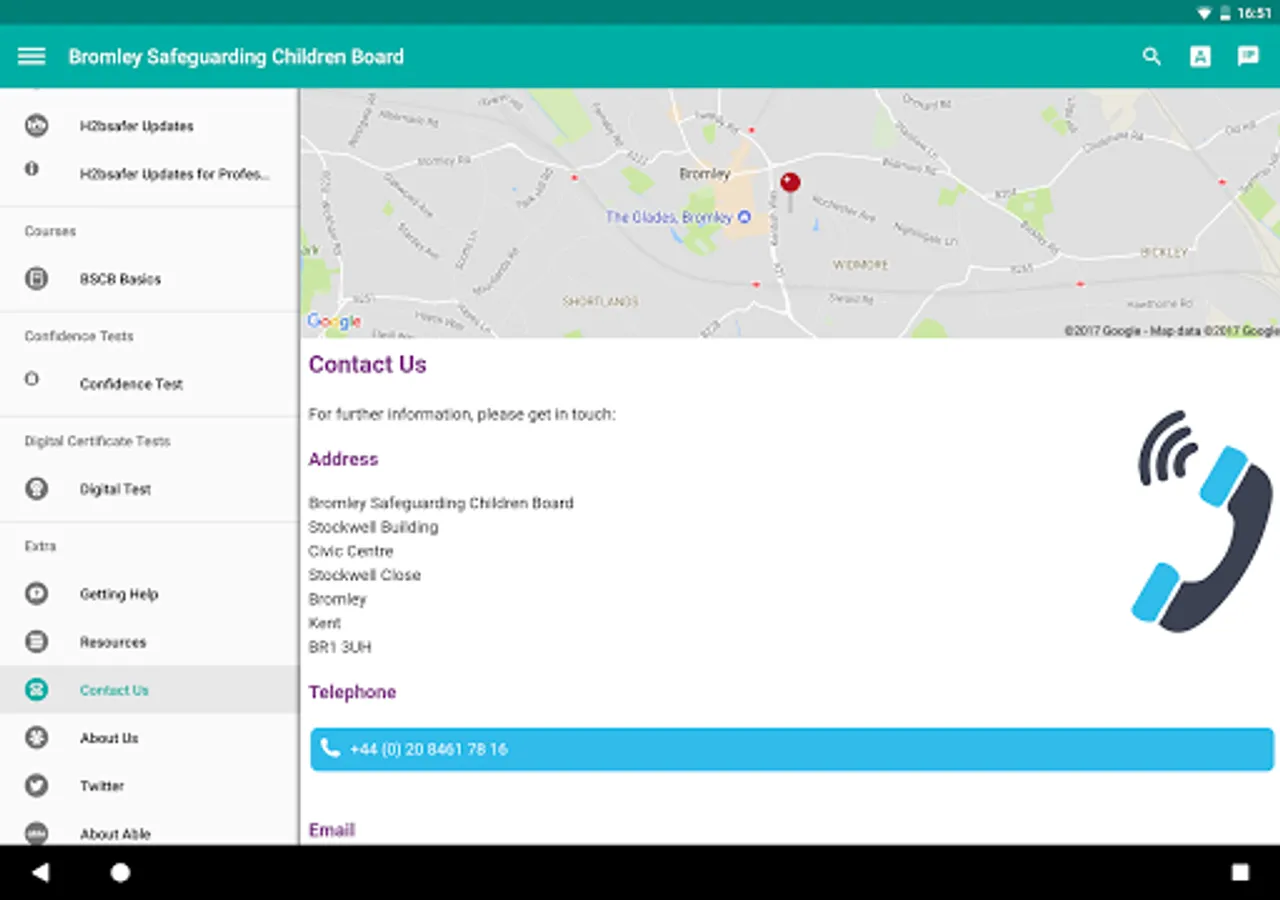The height and width of the screenshot is (900, 1280).
Task: Click the BSCB Basics course icon
Action: coord(36,279)
